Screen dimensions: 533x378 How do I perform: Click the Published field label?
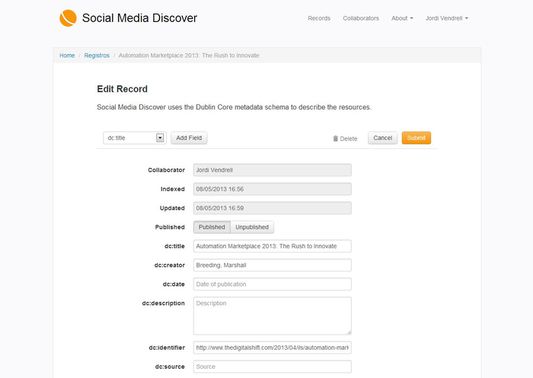170,227
